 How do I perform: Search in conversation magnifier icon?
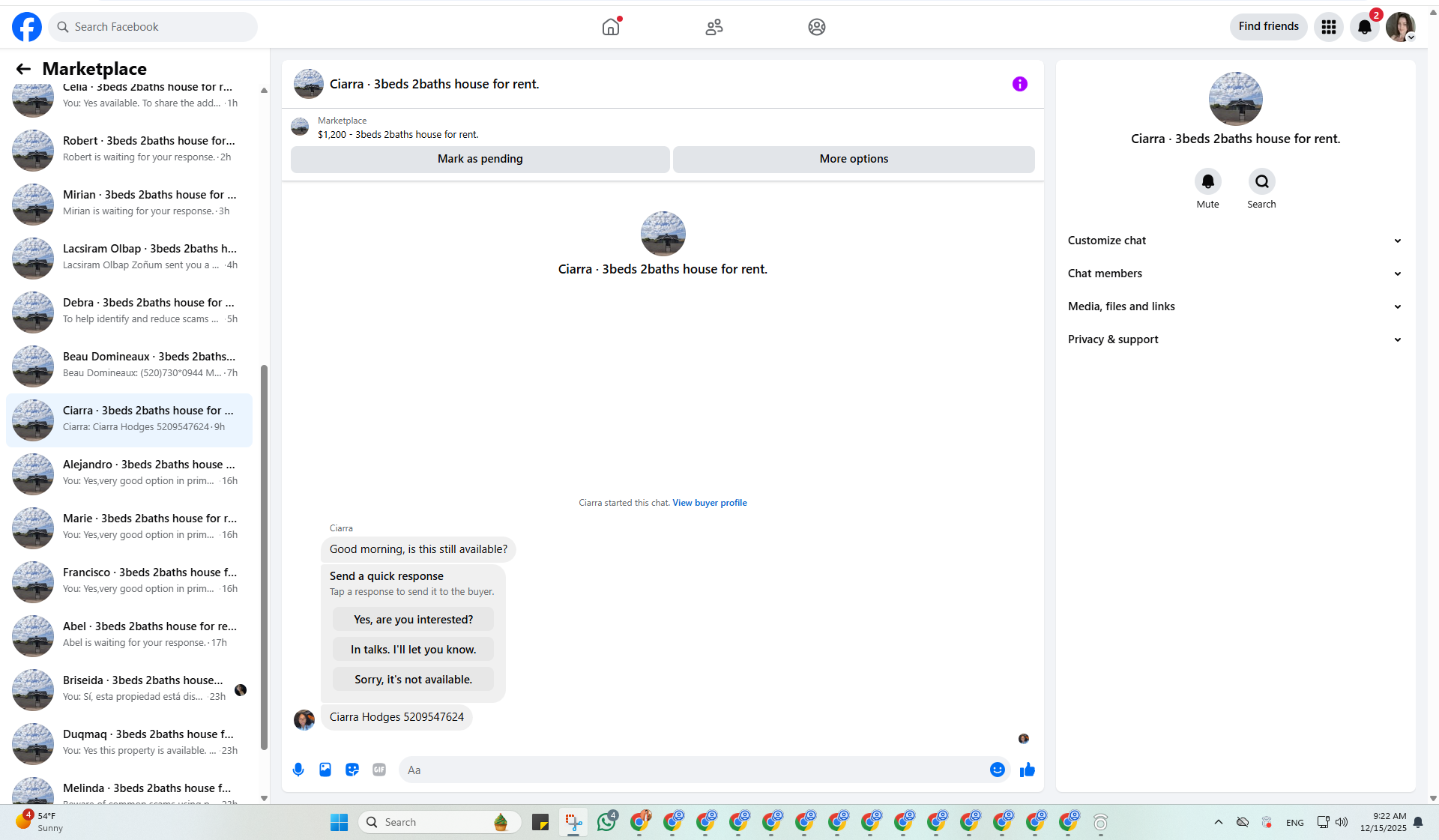[x=1262, y=181]
